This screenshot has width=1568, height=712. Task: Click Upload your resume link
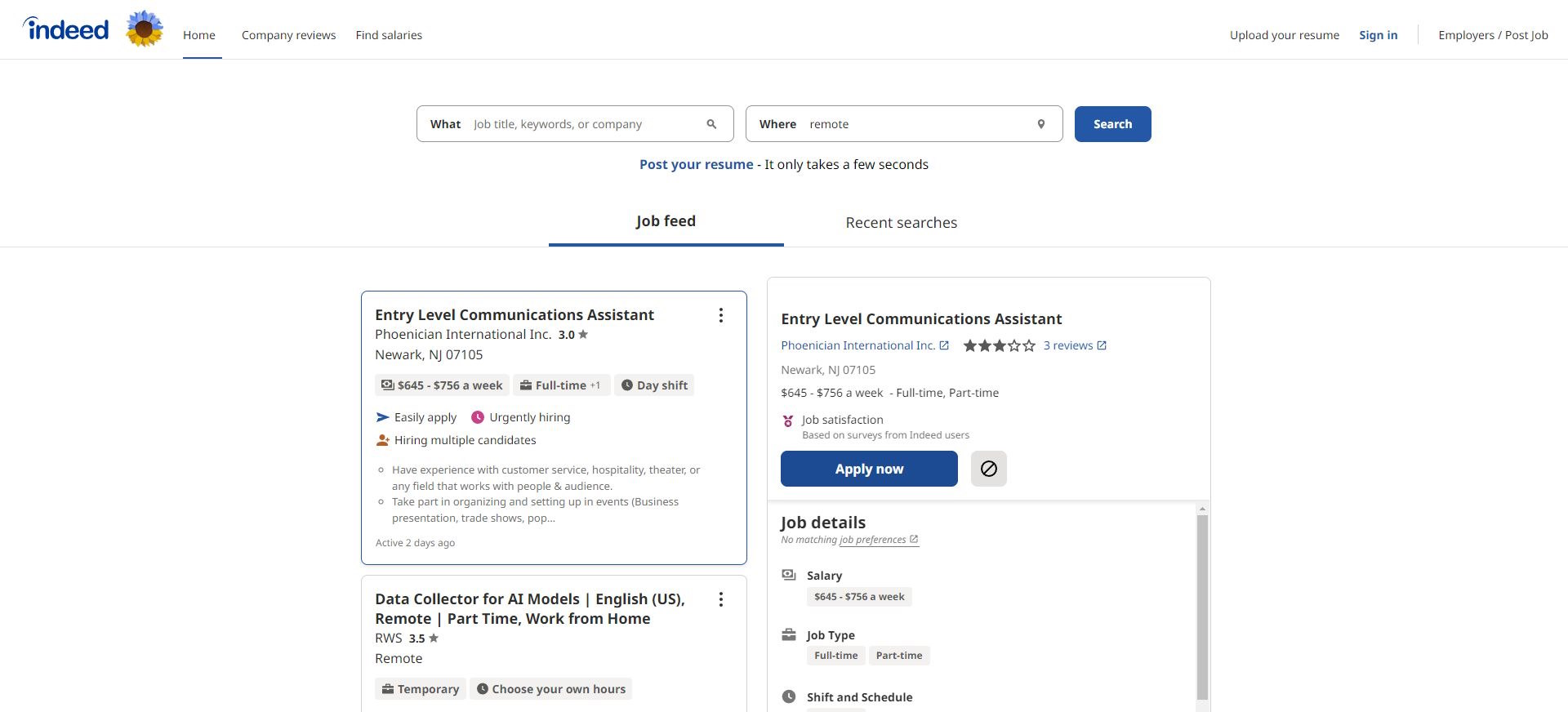pyautogui.click(x=1285, y=35)
